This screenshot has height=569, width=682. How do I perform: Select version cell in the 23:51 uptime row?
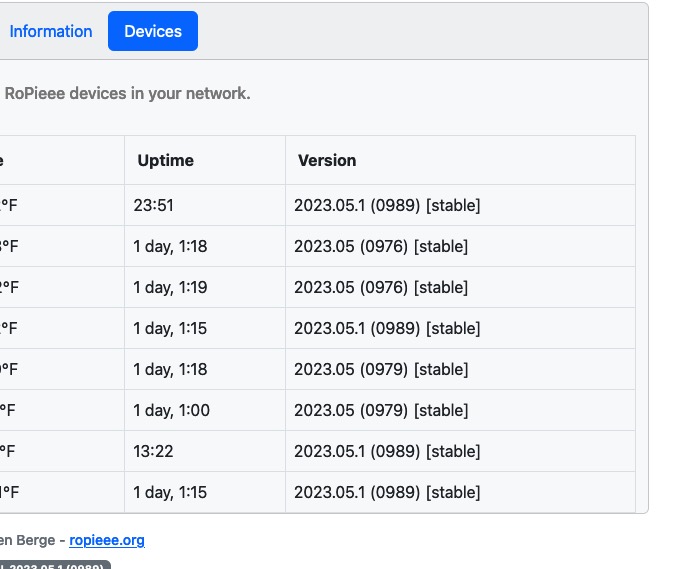387,205
